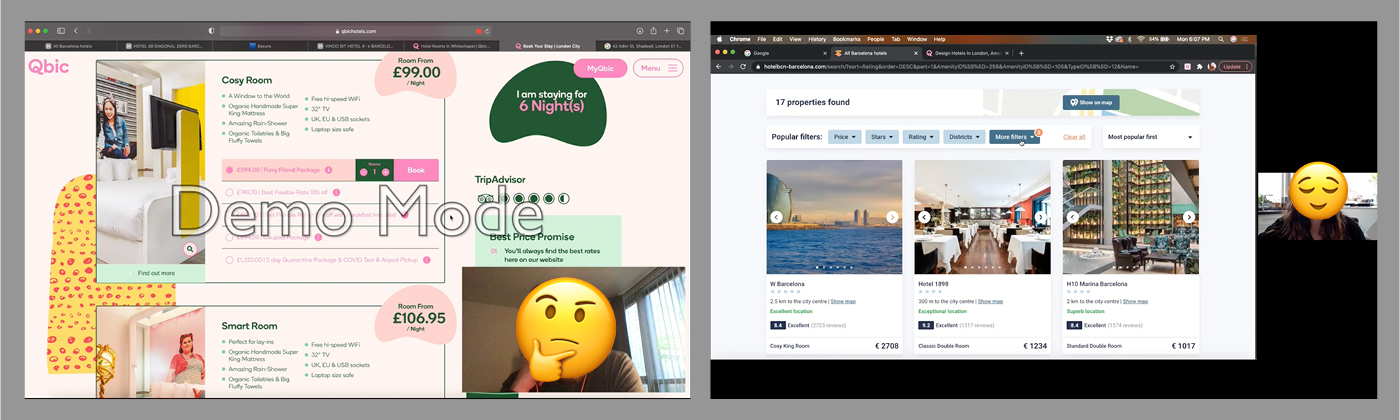This screenshot has height=420, width=1400.
Task: Open info icon for Furry Friend Package
Action: [328, 170]
